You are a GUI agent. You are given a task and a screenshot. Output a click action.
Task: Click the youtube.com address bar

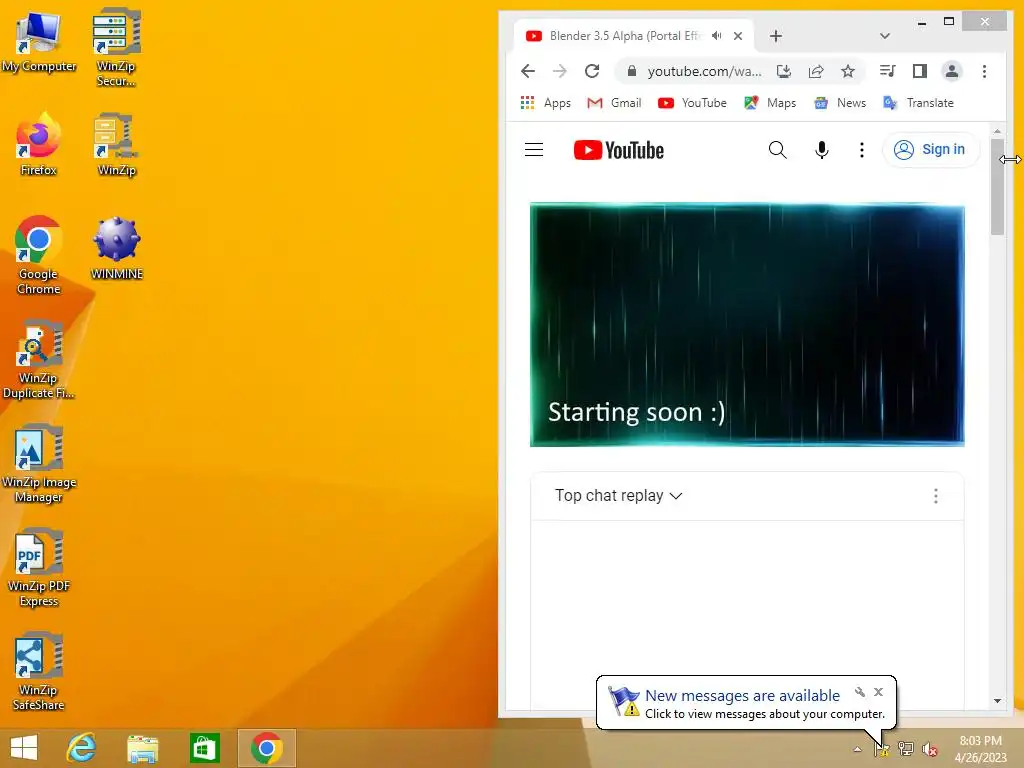[704, 71]
